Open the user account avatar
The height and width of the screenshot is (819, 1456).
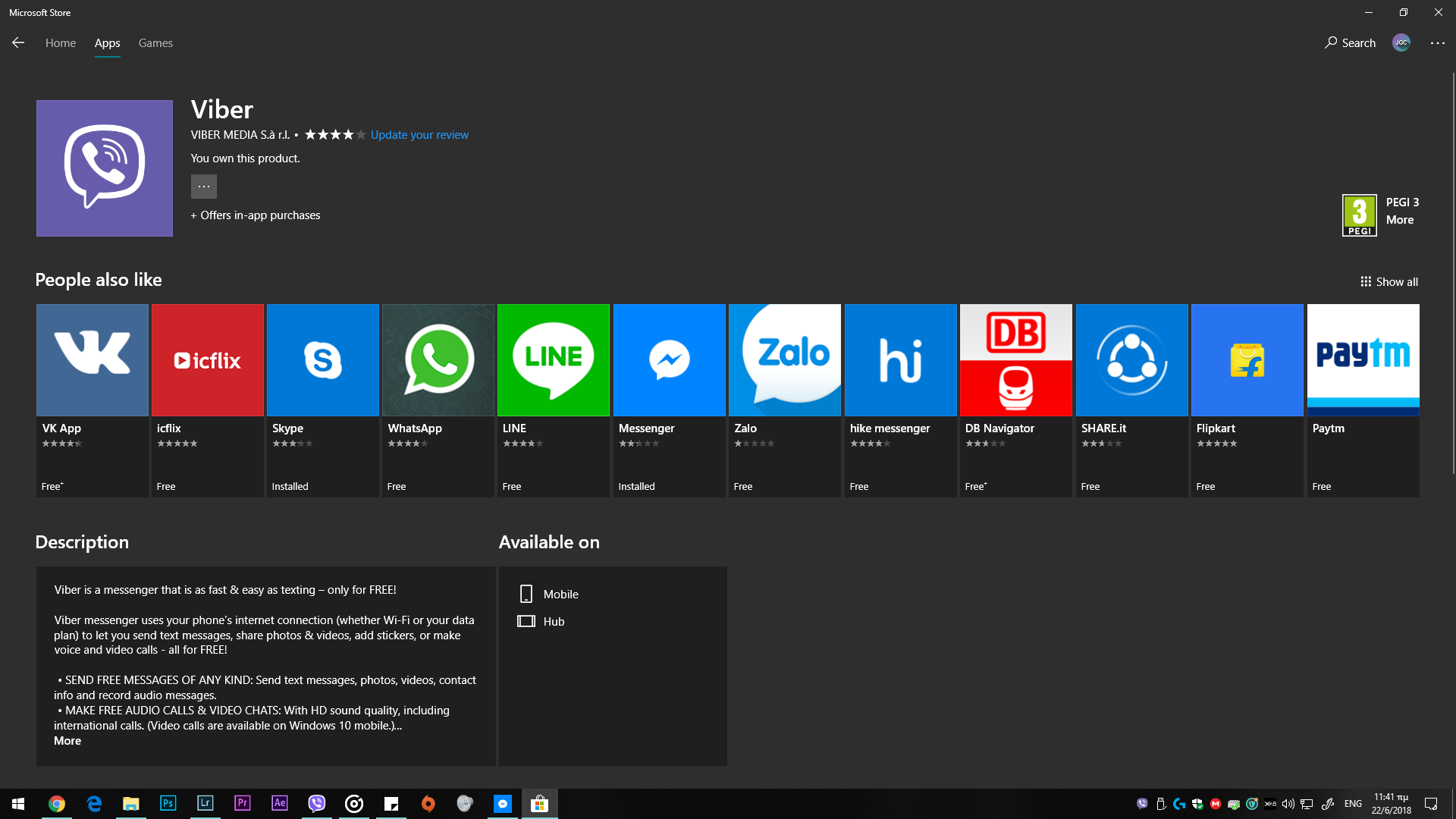point(1401,43)
